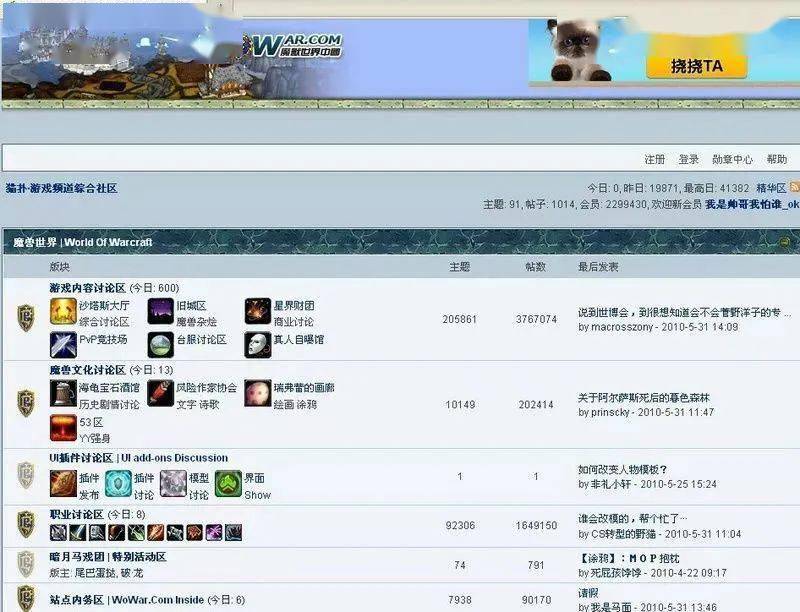This screenshot has width=800, height=612.
Task: Open the 旧城区 subforum icon
Action: [160, 312]
